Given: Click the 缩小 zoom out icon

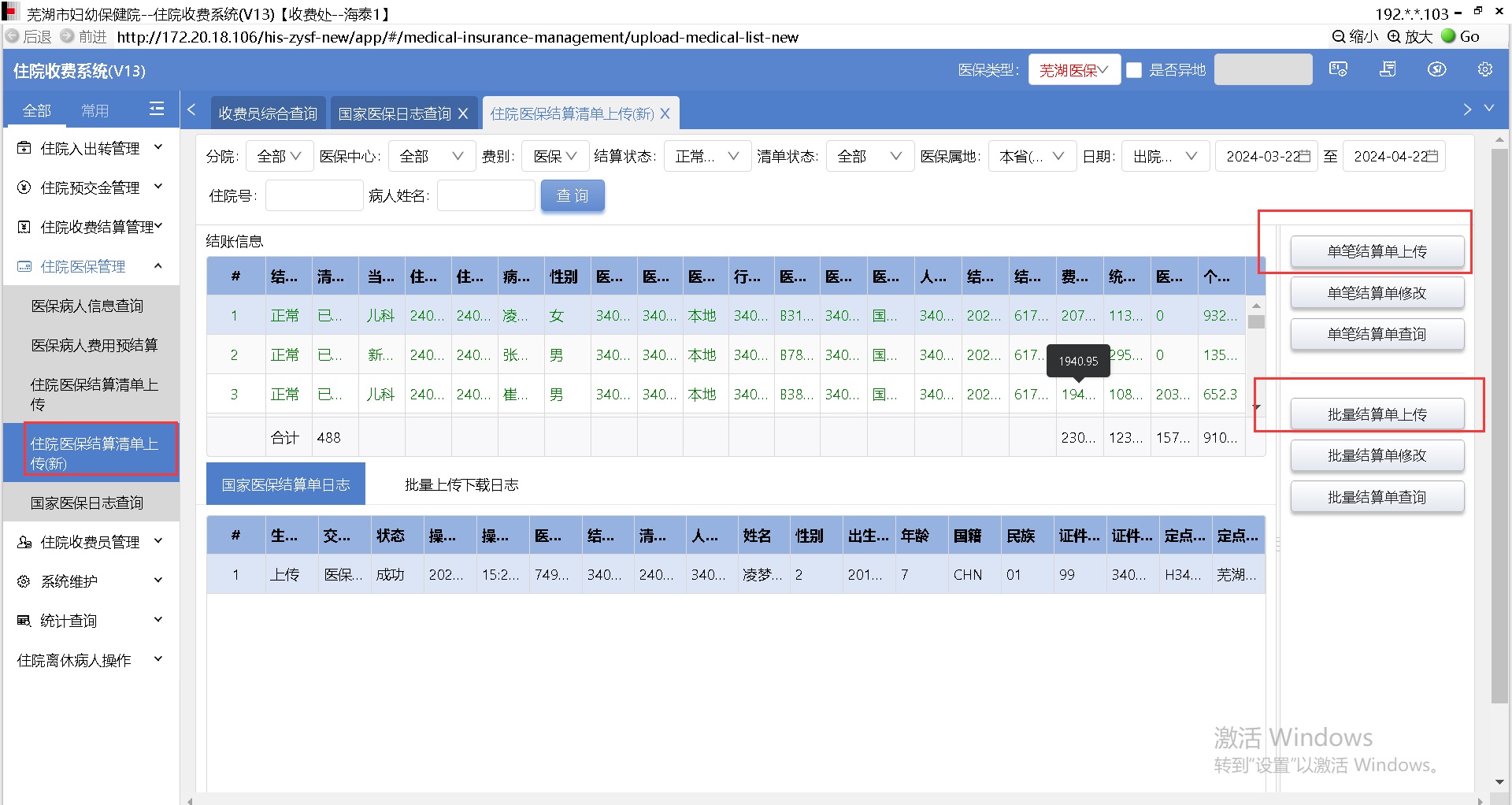Looking at the screenshot, I should pos(1339,36).
